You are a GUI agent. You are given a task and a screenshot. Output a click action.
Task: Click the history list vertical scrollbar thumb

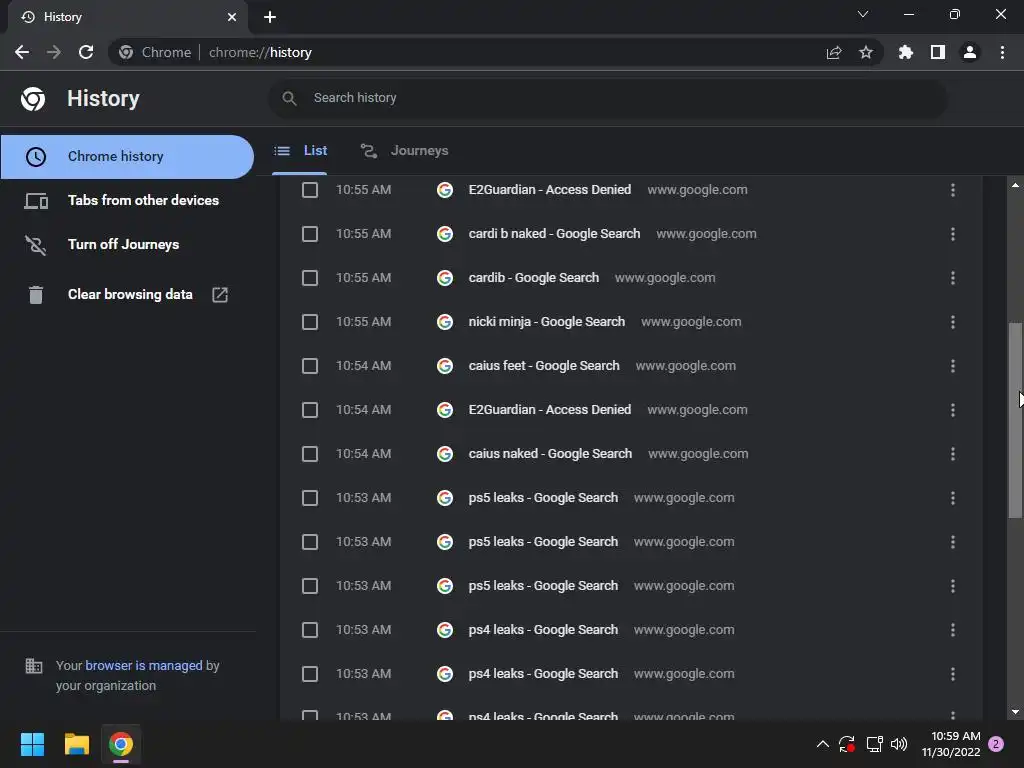point(1015,420)
